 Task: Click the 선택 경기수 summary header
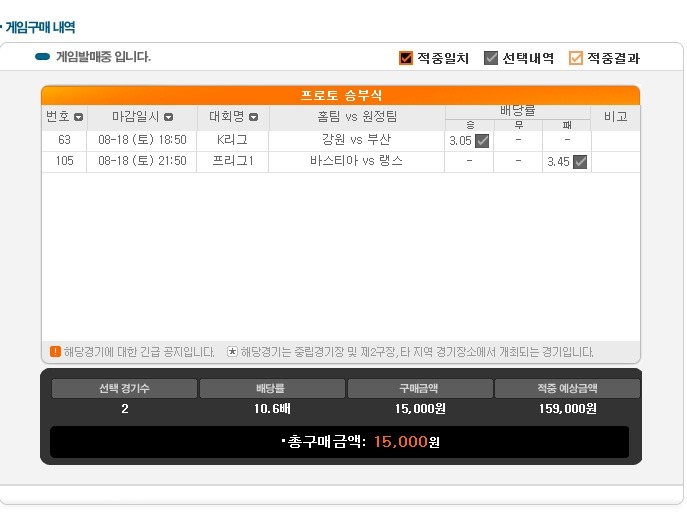click(124, 388)
